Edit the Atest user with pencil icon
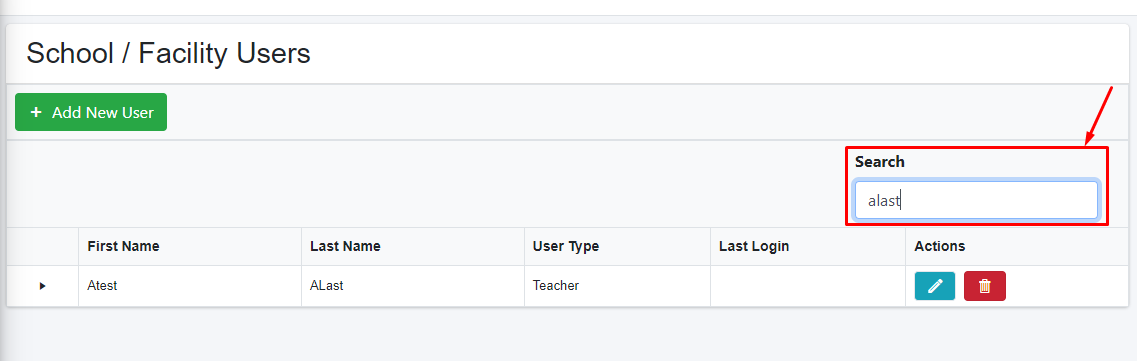1137x361 pixels. (935, 286)
